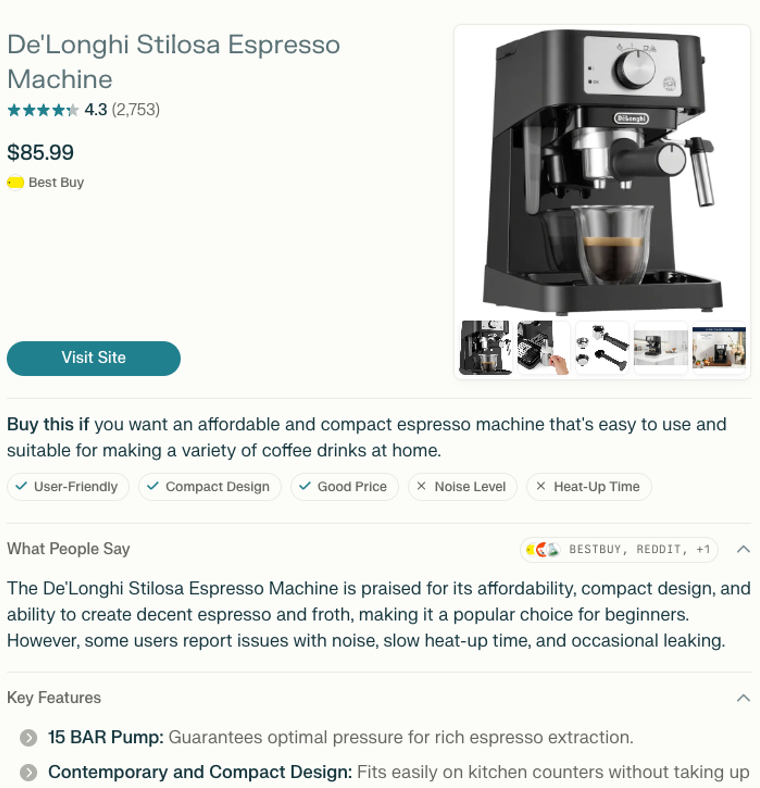Collapse the Key Features section
This screenshot has width=760, height=788.
click(x=743, y=698)
